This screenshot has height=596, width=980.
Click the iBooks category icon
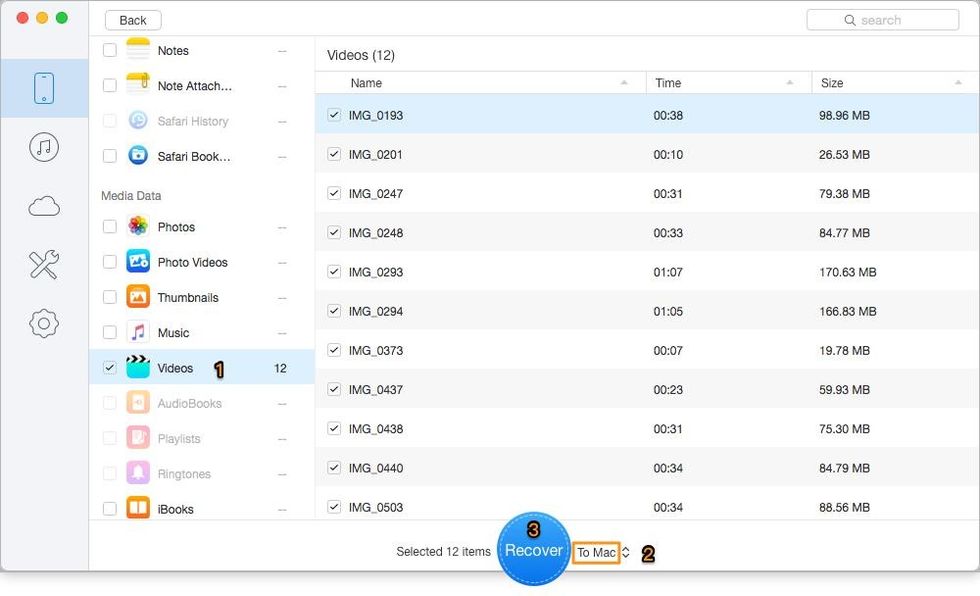coord(137,508)
